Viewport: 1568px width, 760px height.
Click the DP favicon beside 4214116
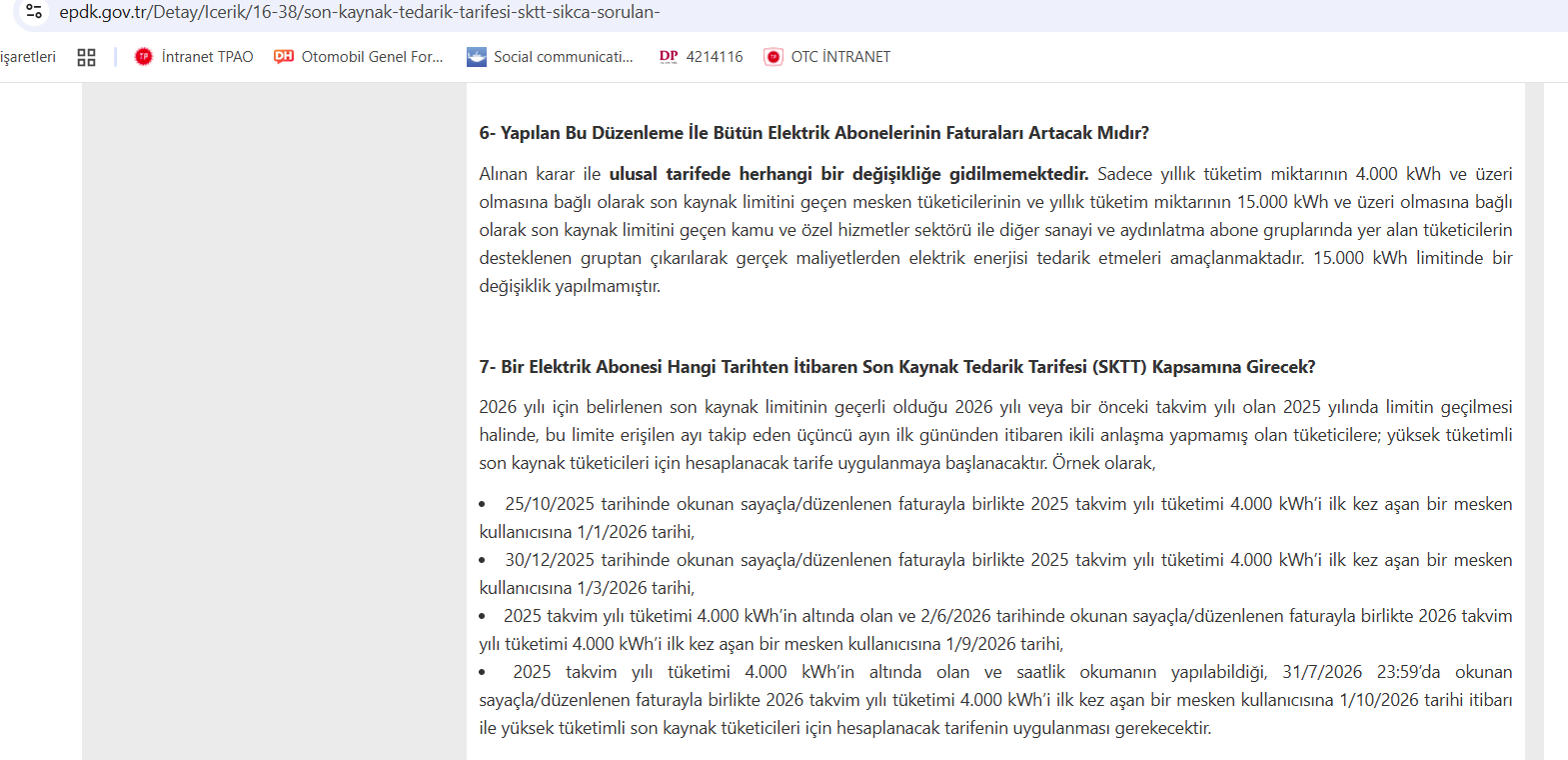click(669, 57)
